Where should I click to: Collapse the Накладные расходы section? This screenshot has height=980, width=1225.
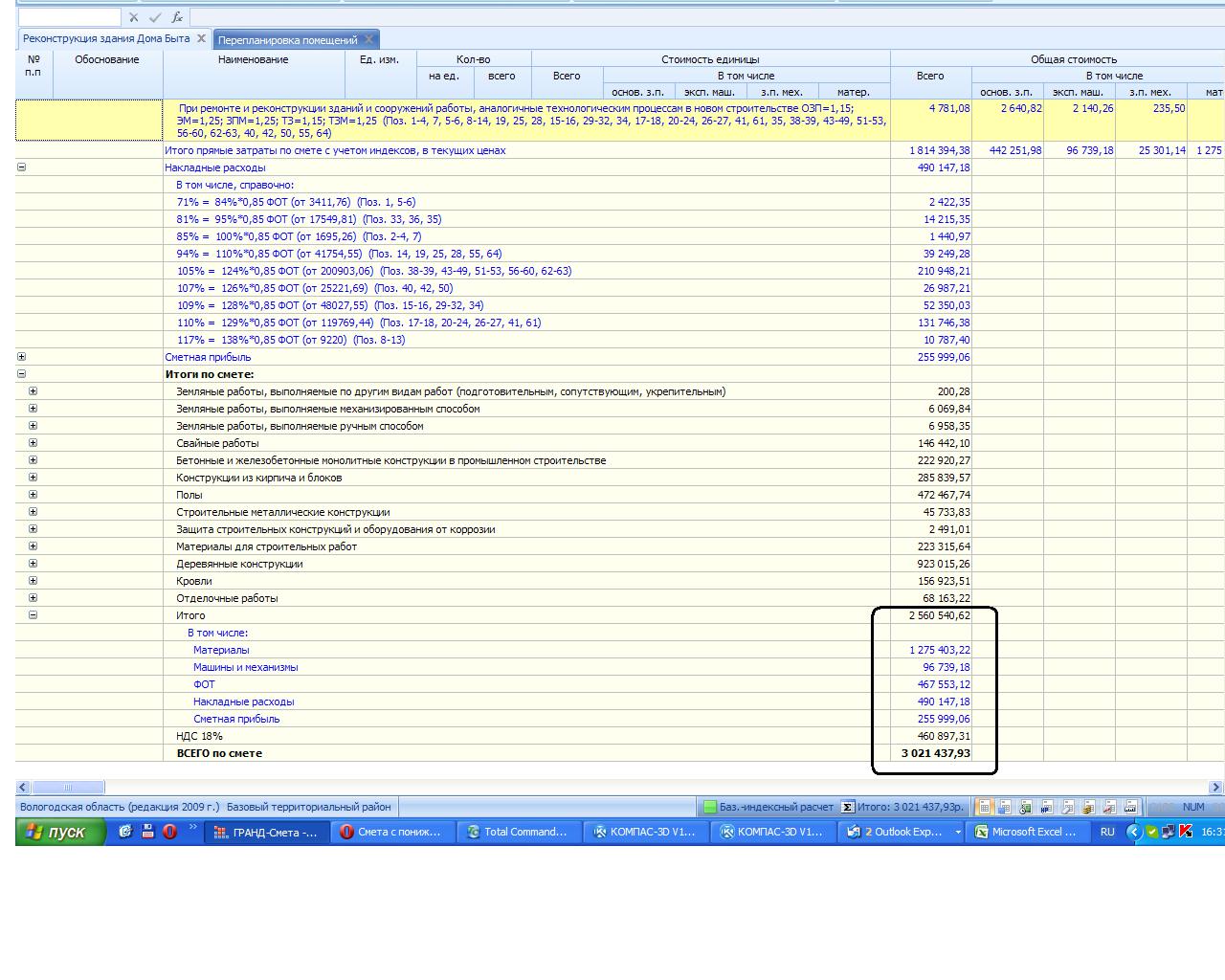click(x=21, y=167)
